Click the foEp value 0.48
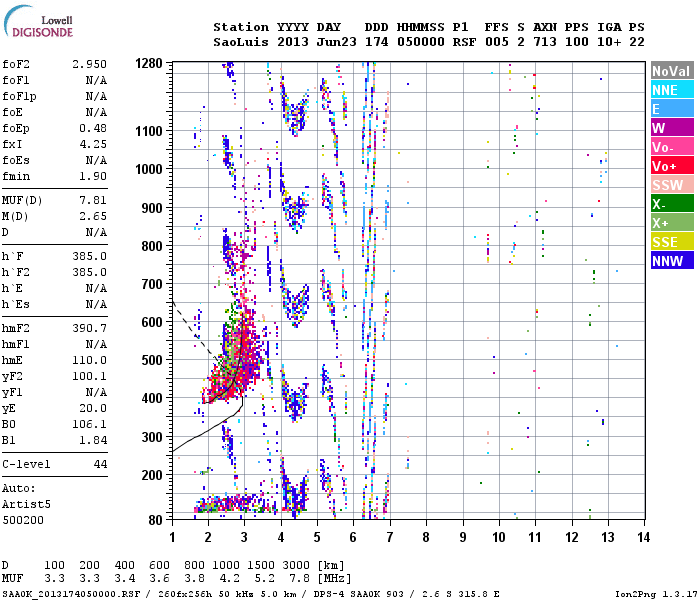This screenshot has width=700, height=600. pos(93,128)
